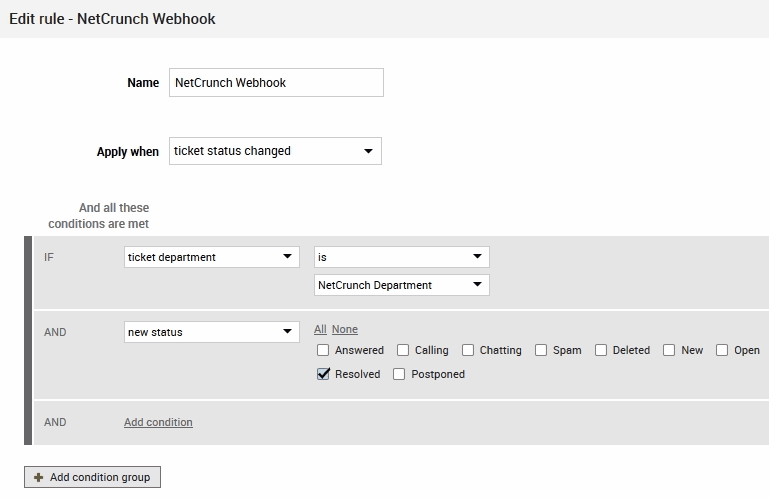769x499 pixels.
Task: Click the None statuses link
Action: point(344,329)
